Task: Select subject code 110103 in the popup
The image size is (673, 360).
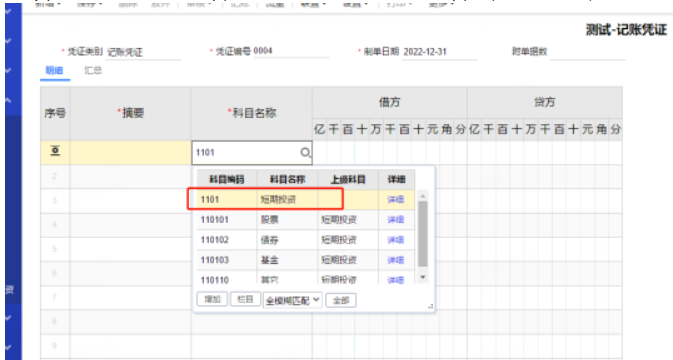Action: [x=215, y=260]
